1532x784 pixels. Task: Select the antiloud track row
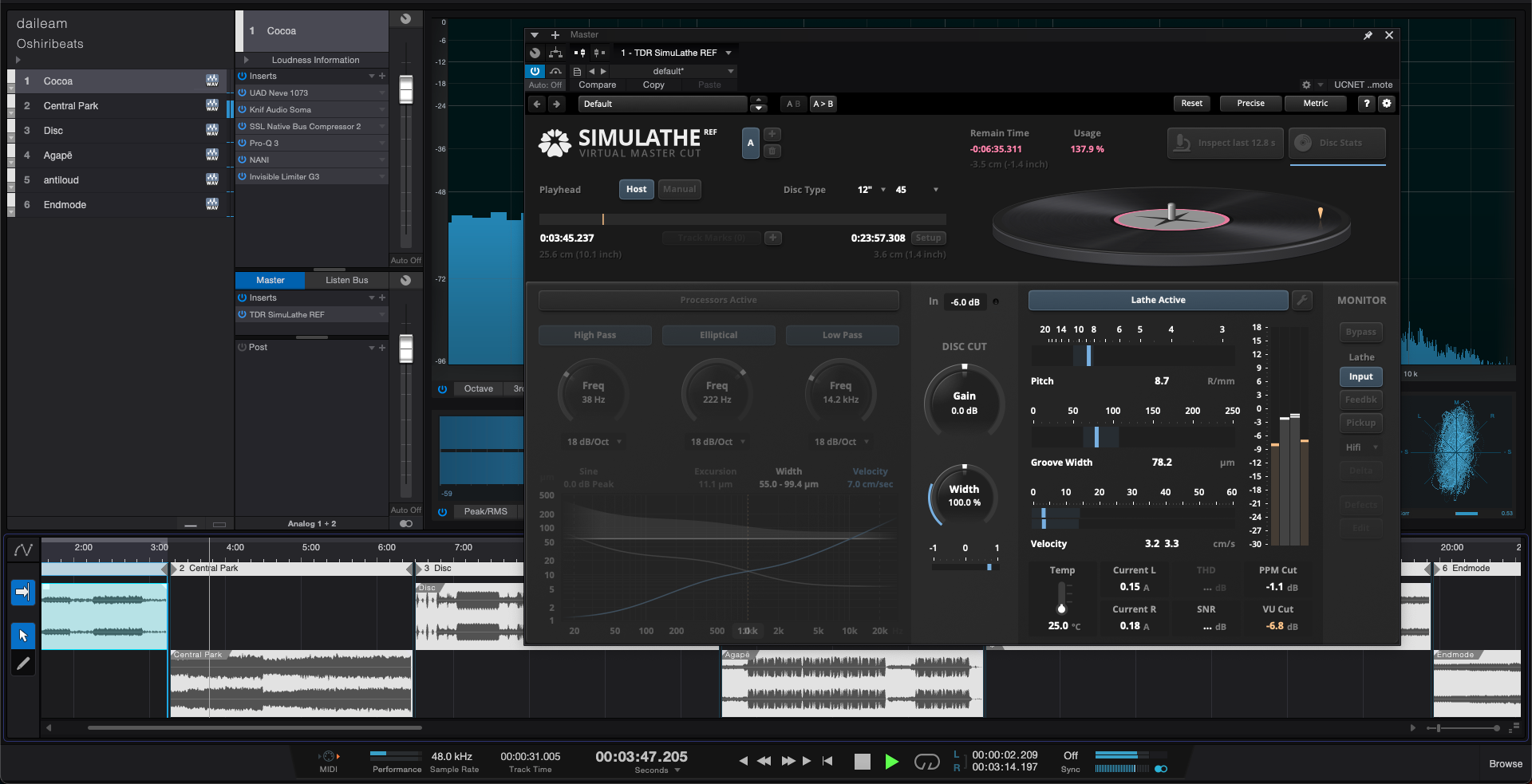(120, 179)
